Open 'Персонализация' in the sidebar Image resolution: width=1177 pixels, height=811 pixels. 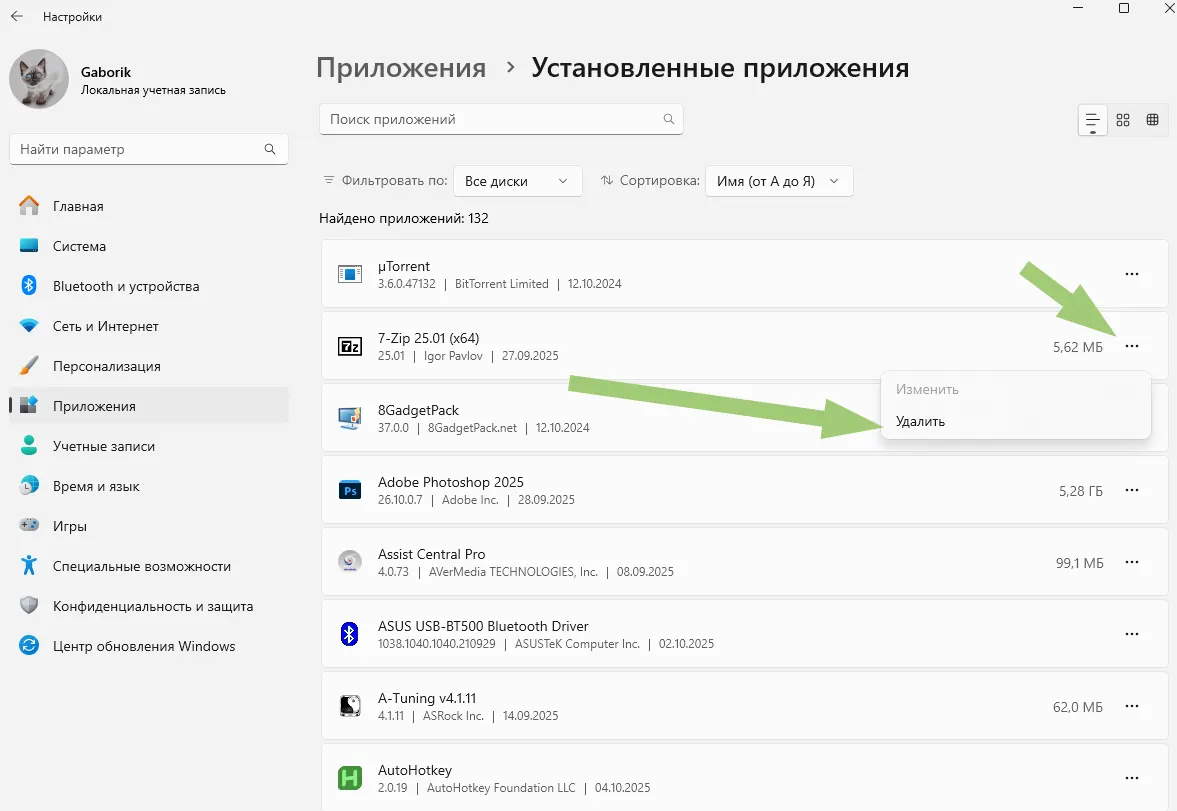click(x=107, y=366)
